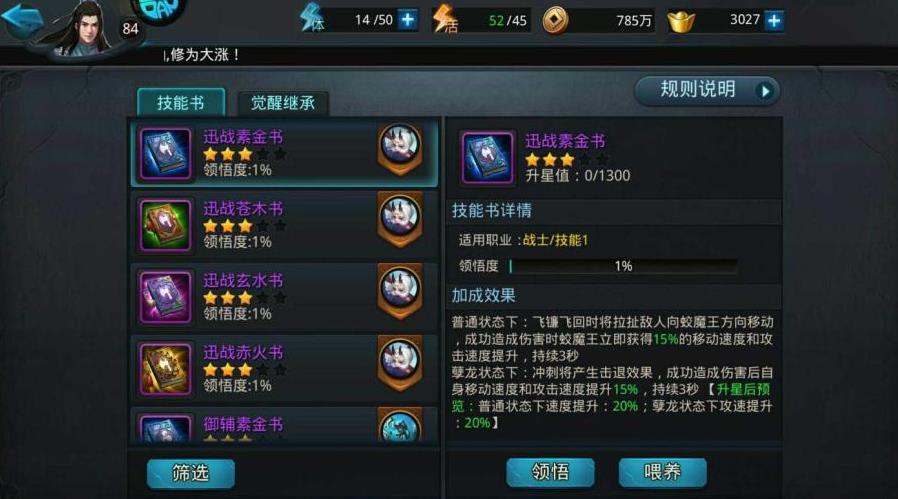The image size is (898, 499).
Task: Open the 规则说明 rules panel arrow
Action: (x=765, y=91)
